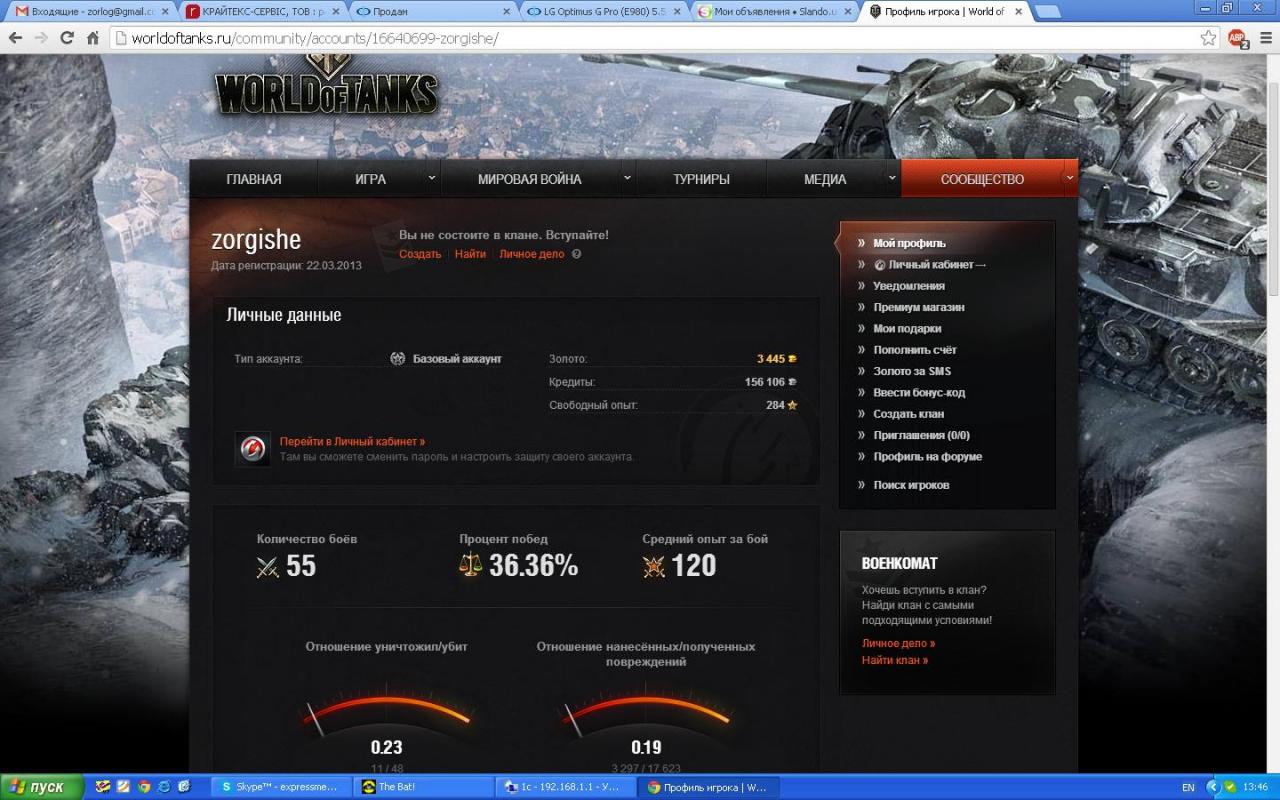Open the Chrome menu icon

coord(1264,38)
